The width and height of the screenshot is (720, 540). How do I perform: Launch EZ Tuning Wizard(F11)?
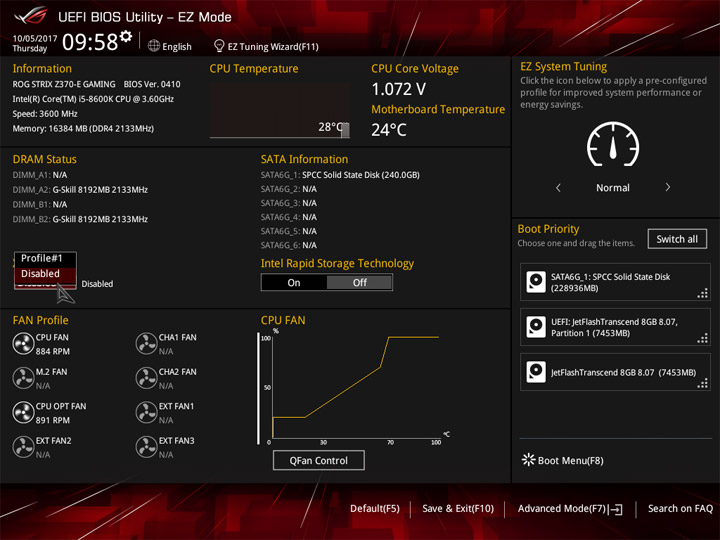tap(266, 46)
